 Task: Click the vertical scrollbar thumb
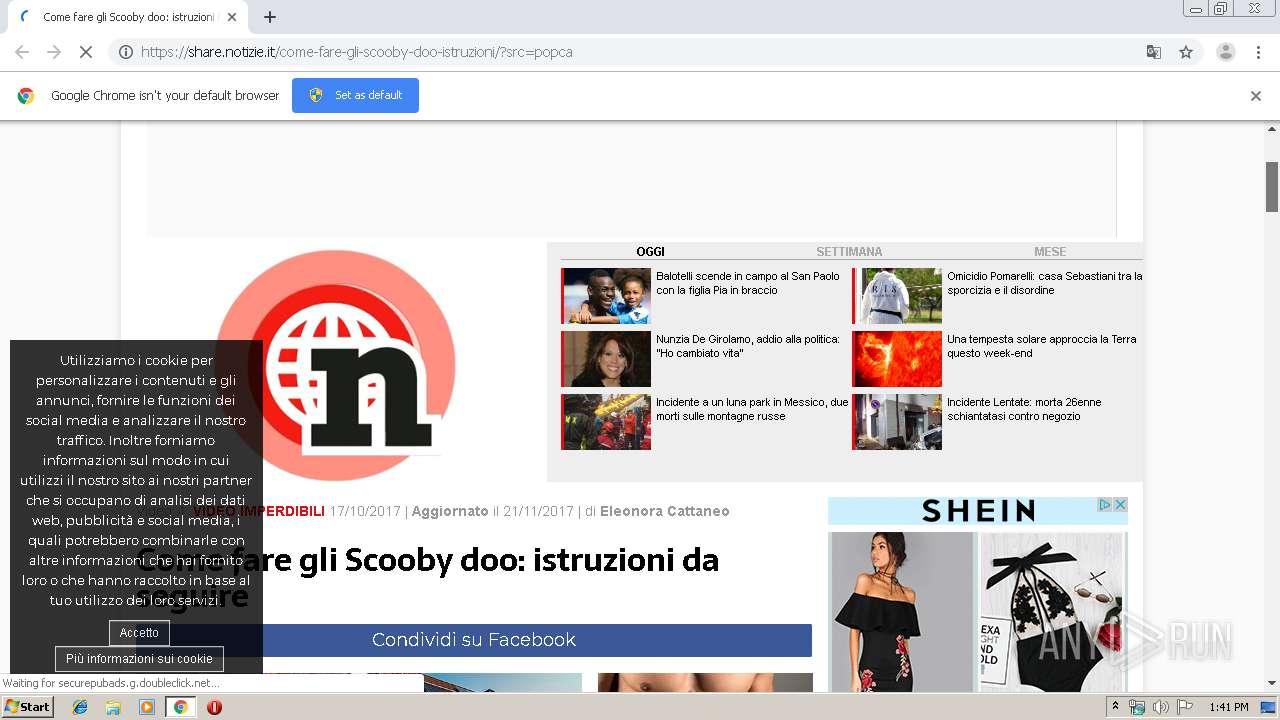(1272, 186)
